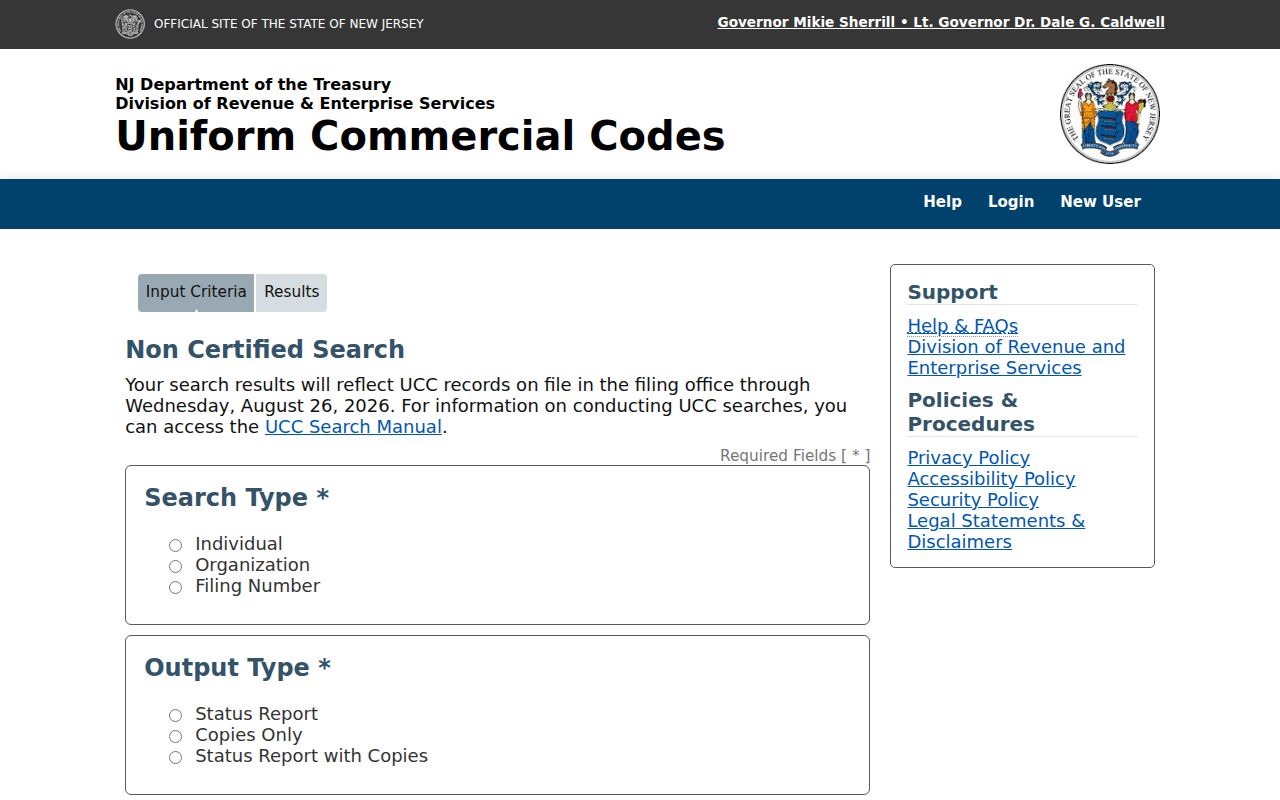
Task: Click New User in navigation bar
Action: coord(1100,202)
